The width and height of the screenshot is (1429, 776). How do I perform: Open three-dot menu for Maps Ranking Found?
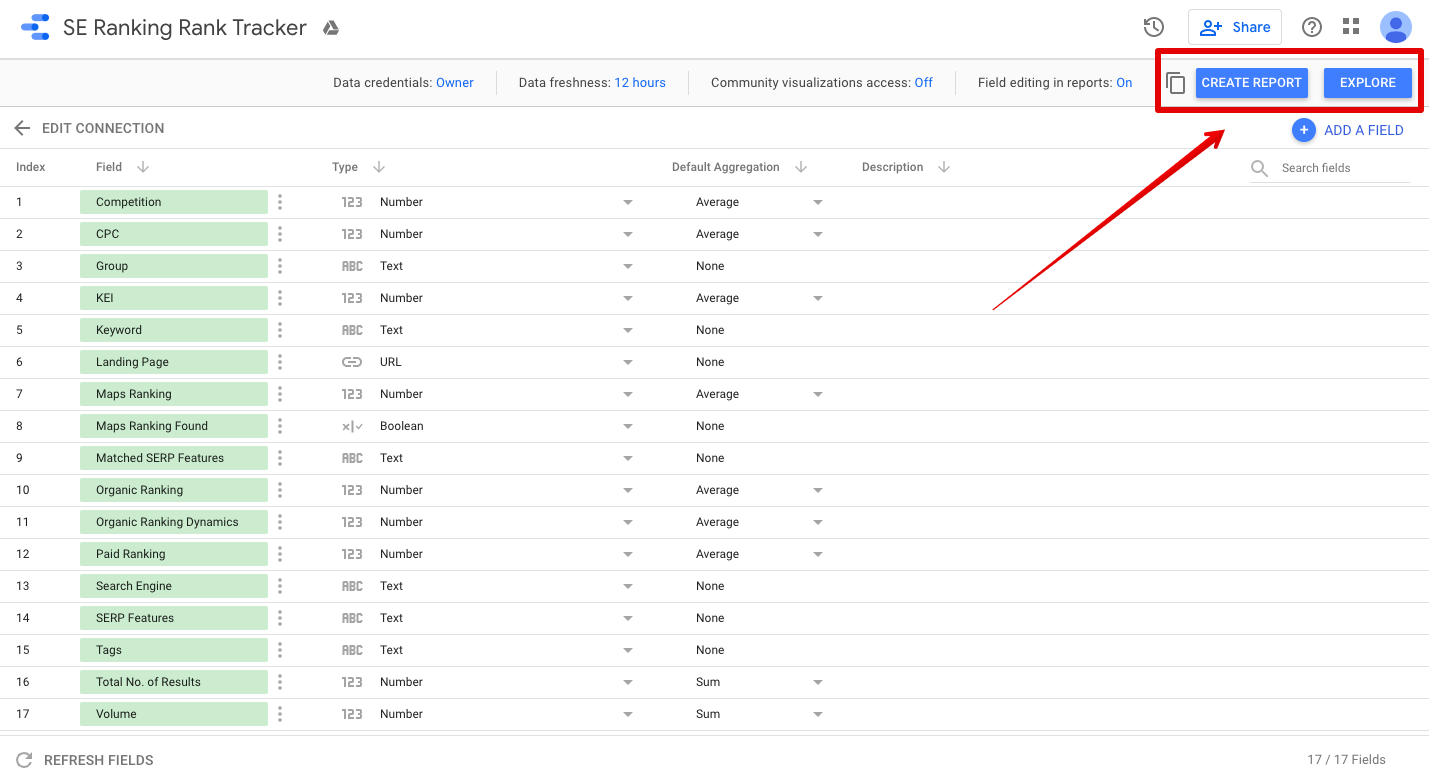pos(280,426)
